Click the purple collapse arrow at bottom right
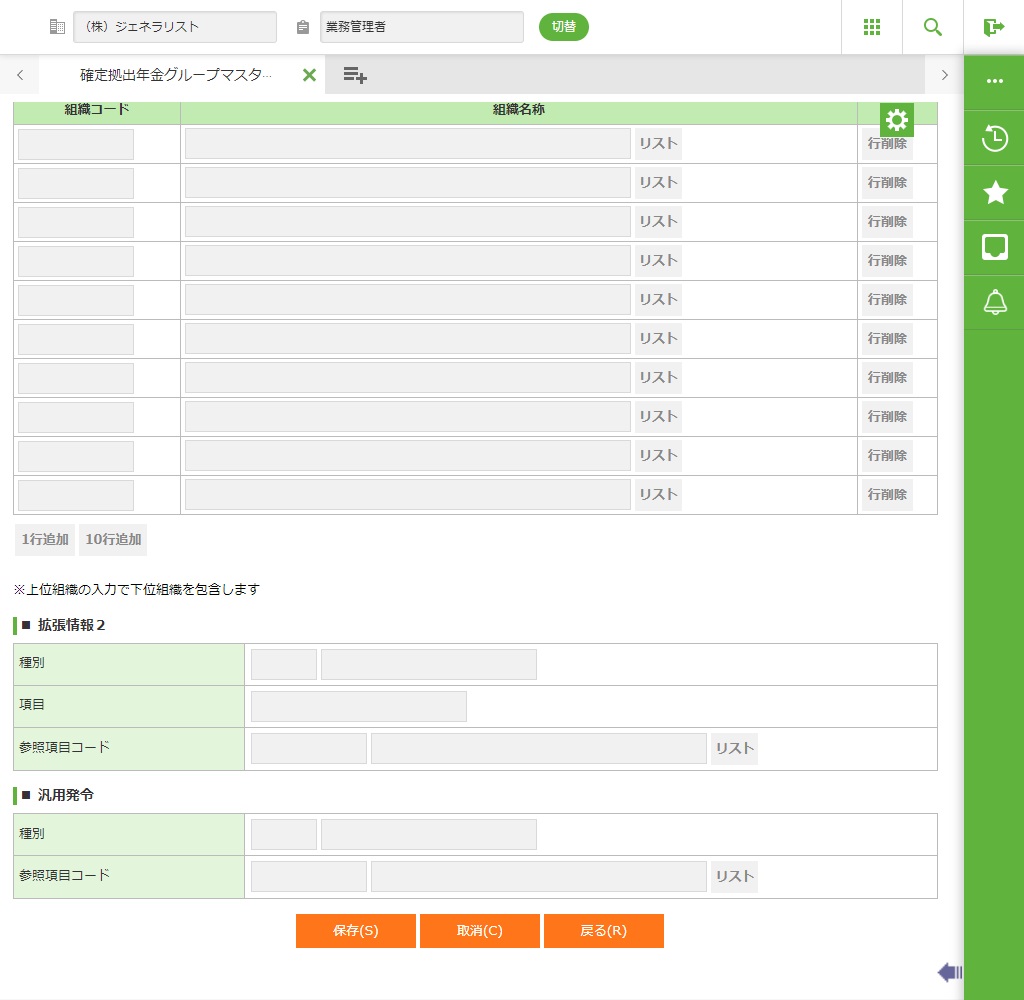Screen dimensions: 1024x1000 coord(949,972)
